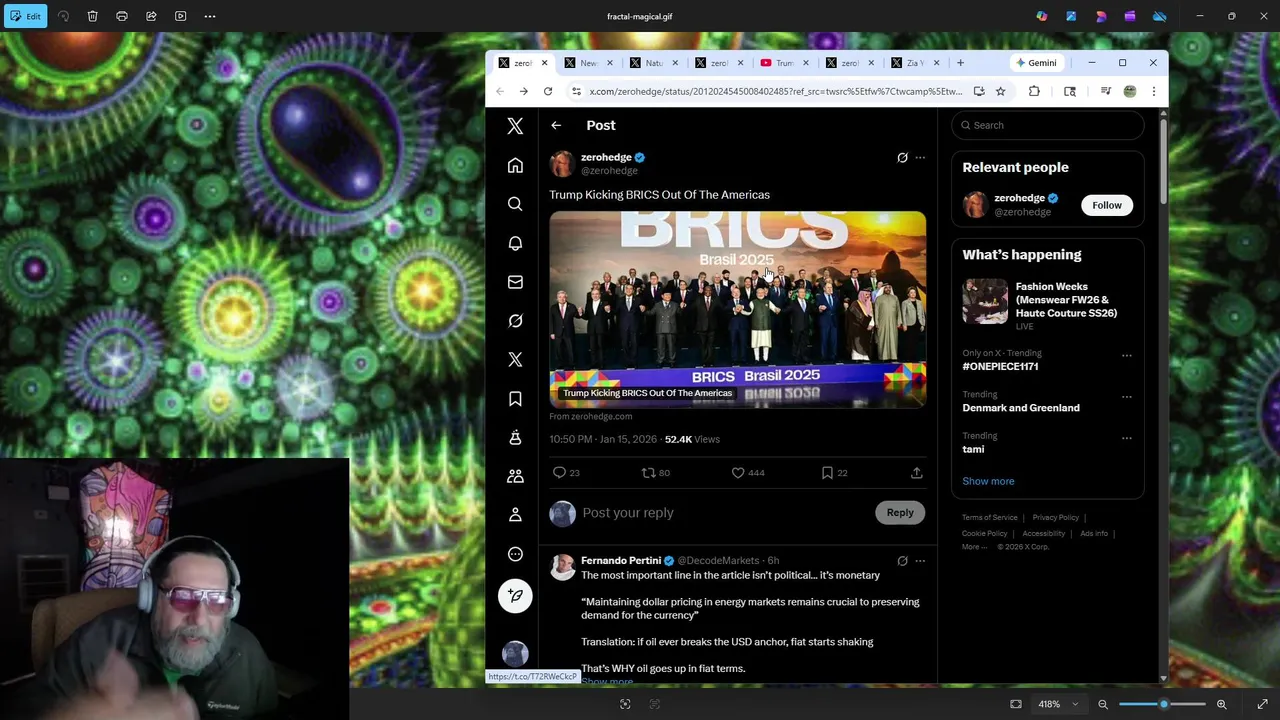Open Chrome three-dot menu

point(1153,91)
